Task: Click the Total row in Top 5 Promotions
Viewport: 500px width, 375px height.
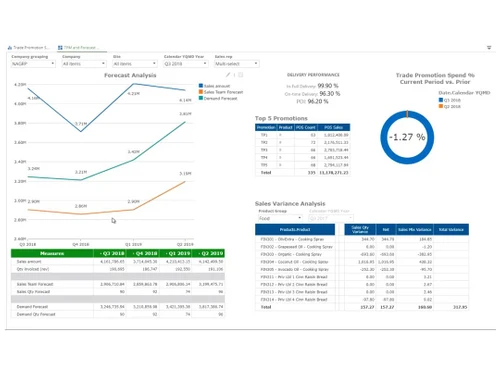Action: [x=303, y=173]
